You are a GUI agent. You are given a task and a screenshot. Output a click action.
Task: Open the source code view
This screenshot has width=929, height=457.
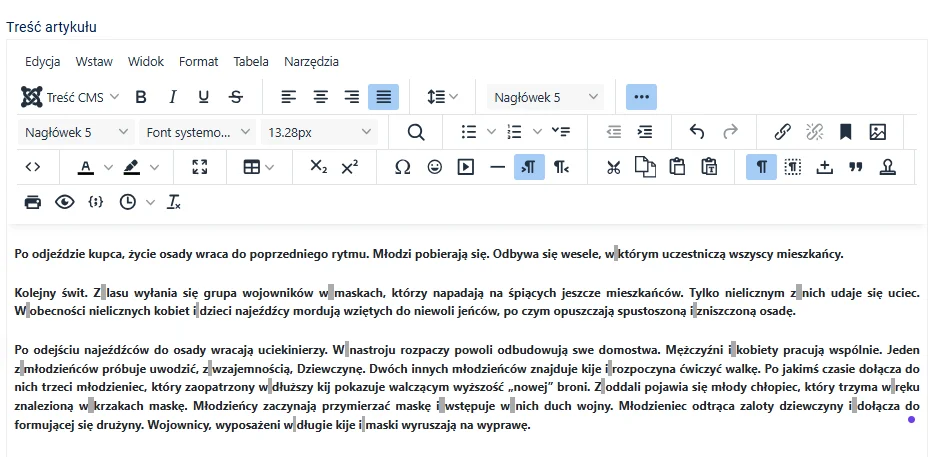(32, 167)
